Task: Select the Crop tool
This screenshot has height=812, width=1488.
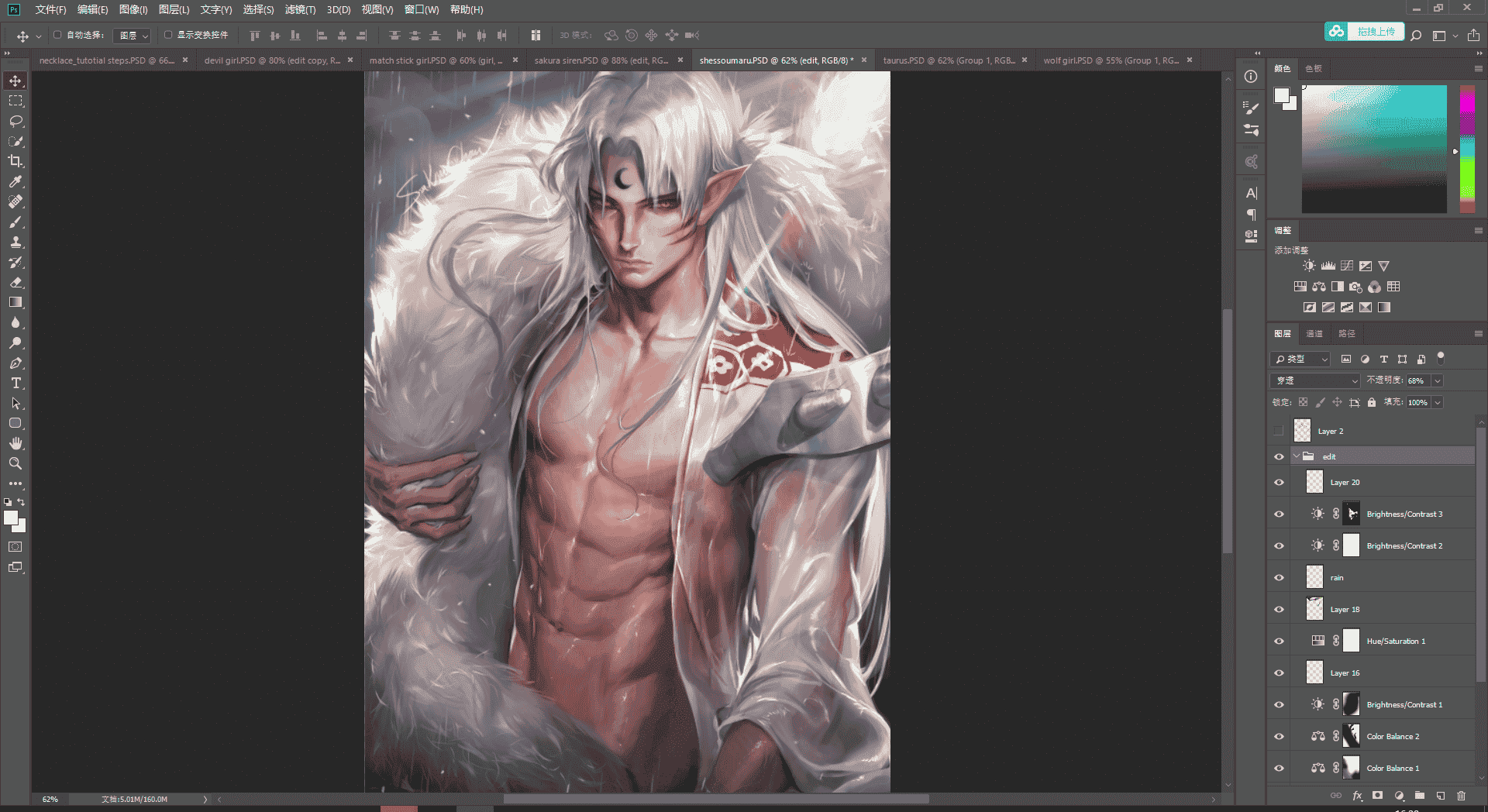Action: pyautogui.click(x=15, y=161)
